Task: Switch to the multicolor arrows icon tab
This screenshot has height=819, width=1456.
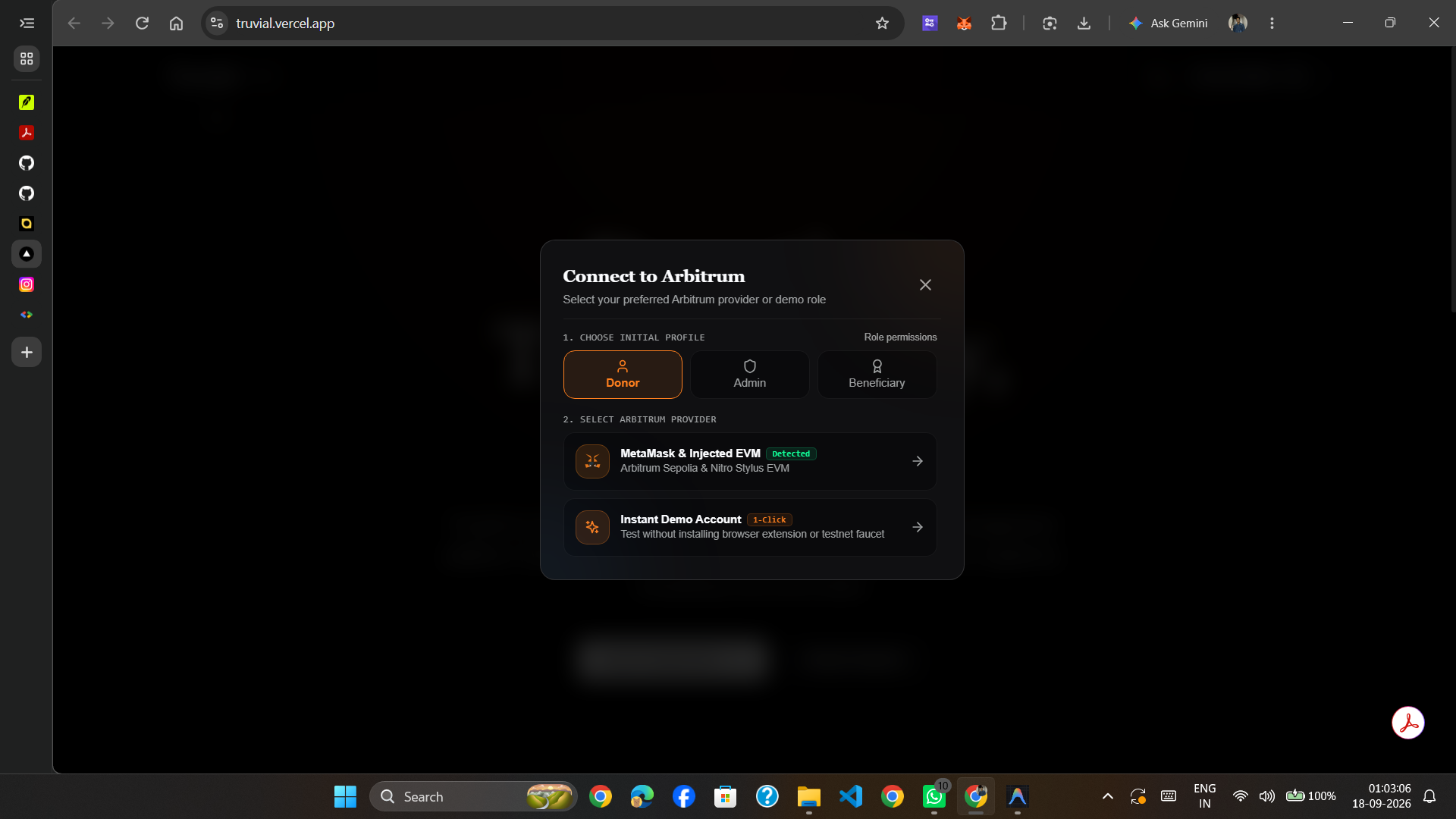Action: [27, 315]
